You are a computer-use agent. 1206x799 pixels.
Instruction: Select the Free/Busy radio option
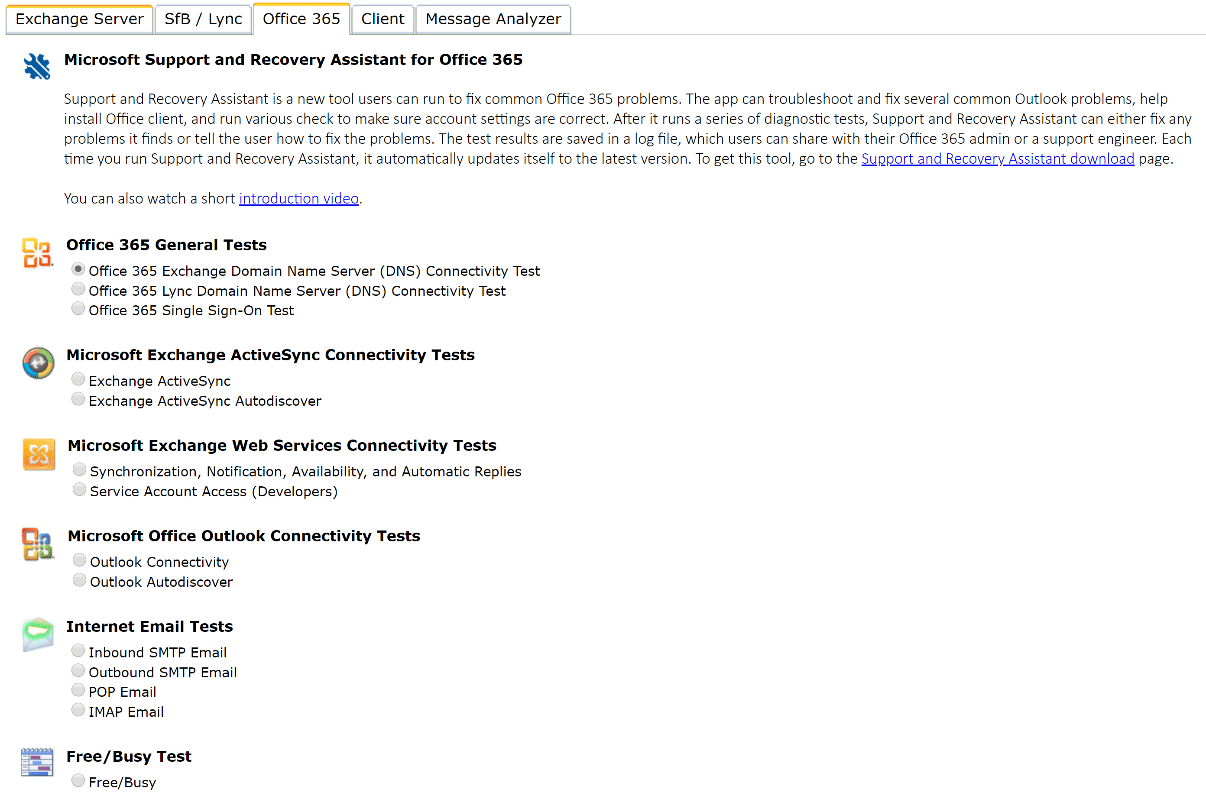point(78,781)
